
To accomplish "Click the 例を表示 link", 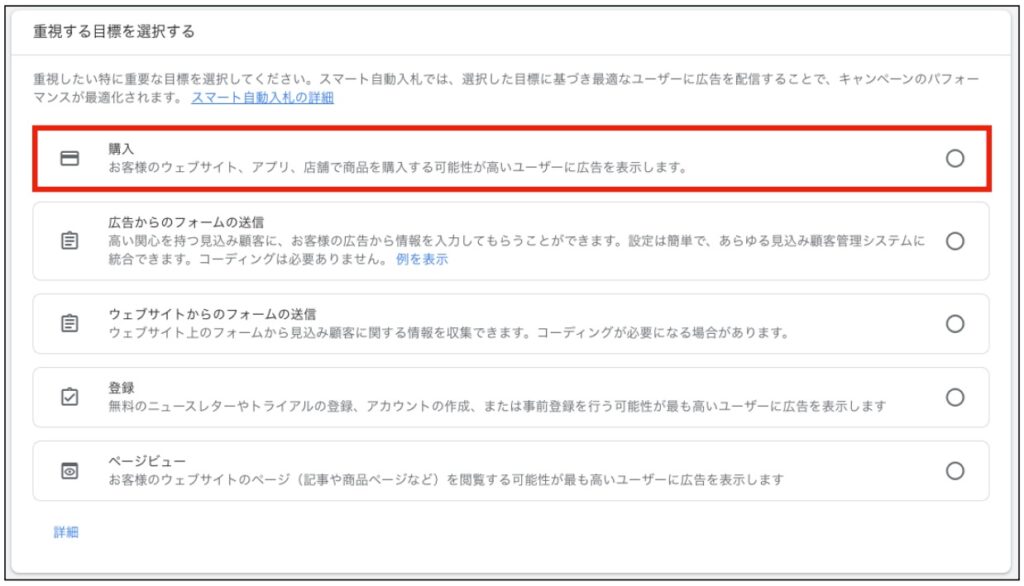I will [420, 259].
